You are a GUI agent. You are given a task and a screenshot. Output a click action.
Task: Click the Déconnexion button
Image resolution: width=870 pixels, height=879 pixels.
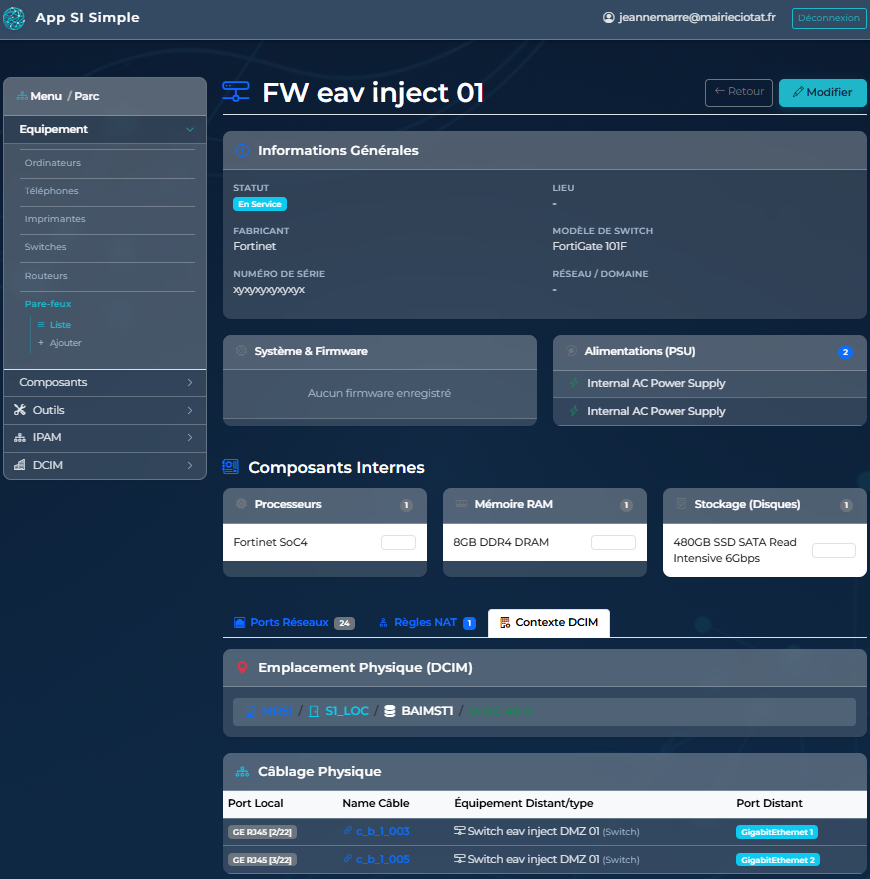tap(829, 18)
